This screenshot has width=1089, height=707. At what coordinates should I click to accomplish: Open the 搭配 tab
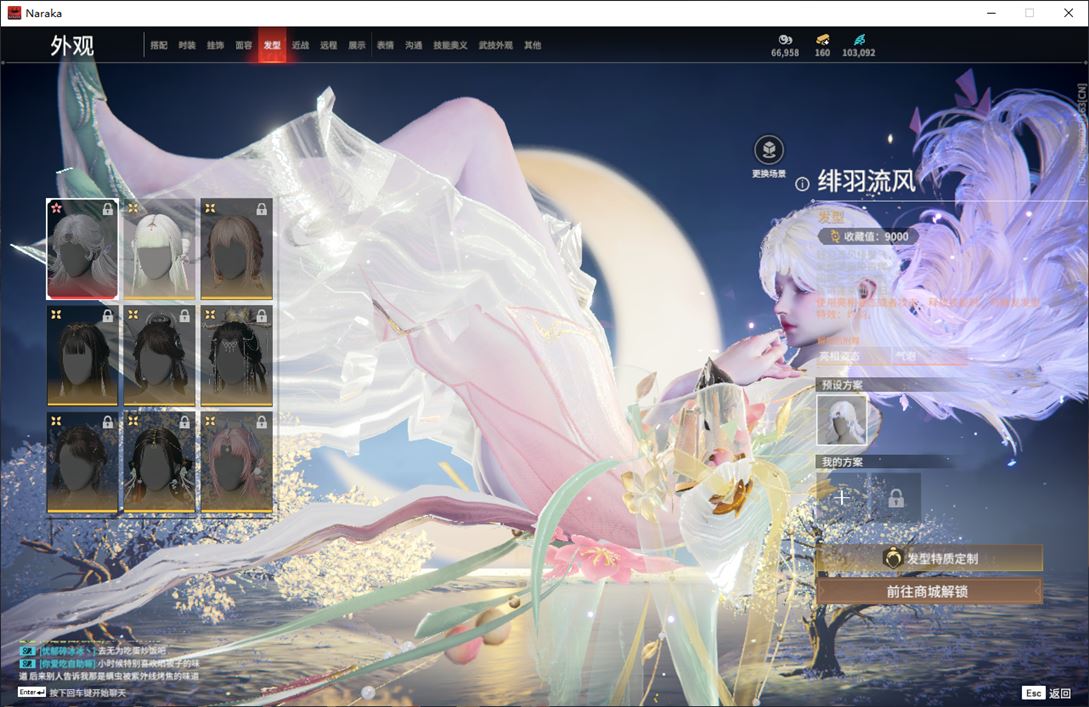159,45
